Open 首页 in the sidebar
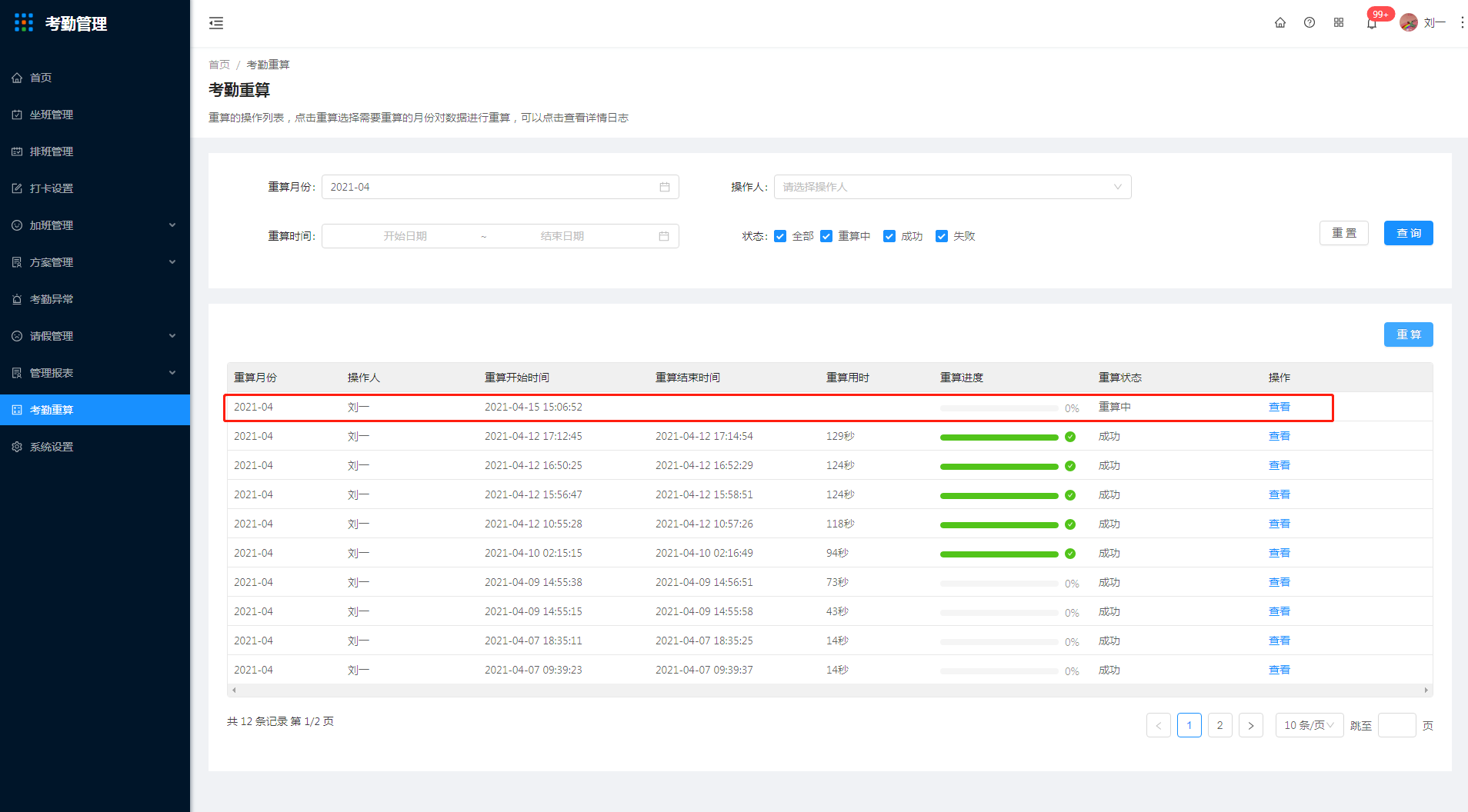The height and width of the screenshot is (812, 1468). pos(95,78)
